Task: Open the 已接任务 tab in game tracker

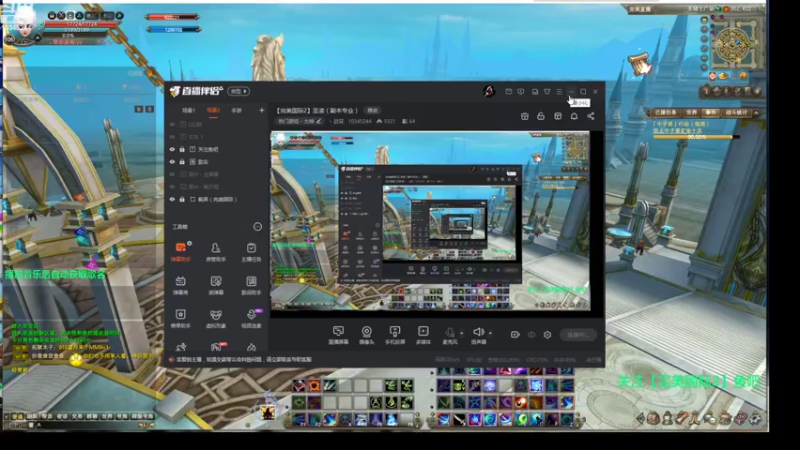Action: pos(665,112)
